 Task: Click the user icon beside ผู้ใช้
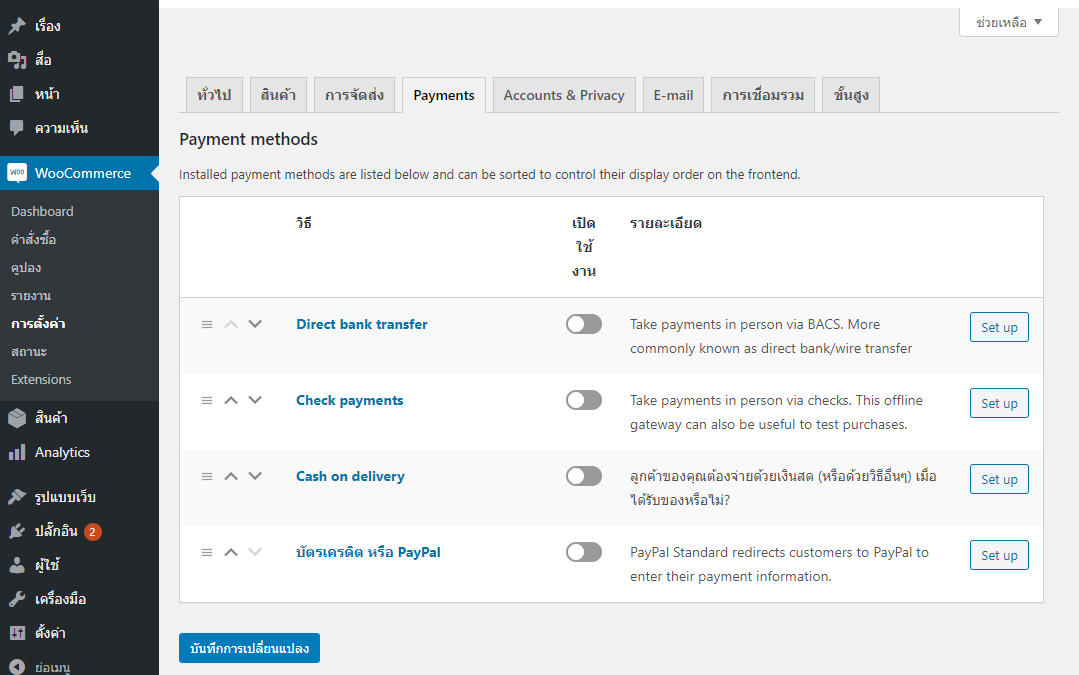click(17, 565)
